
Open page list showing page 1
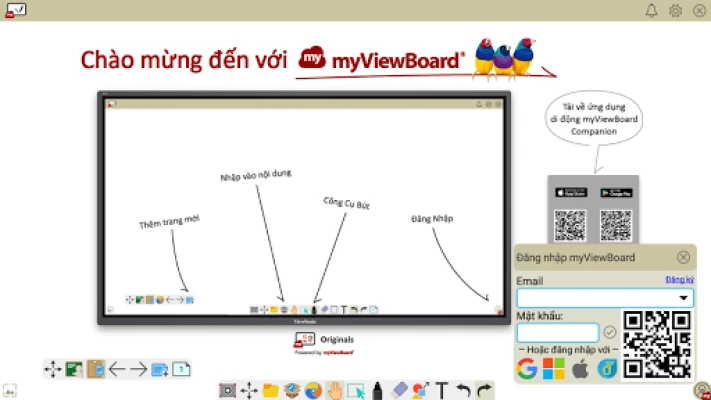(181, 369)
